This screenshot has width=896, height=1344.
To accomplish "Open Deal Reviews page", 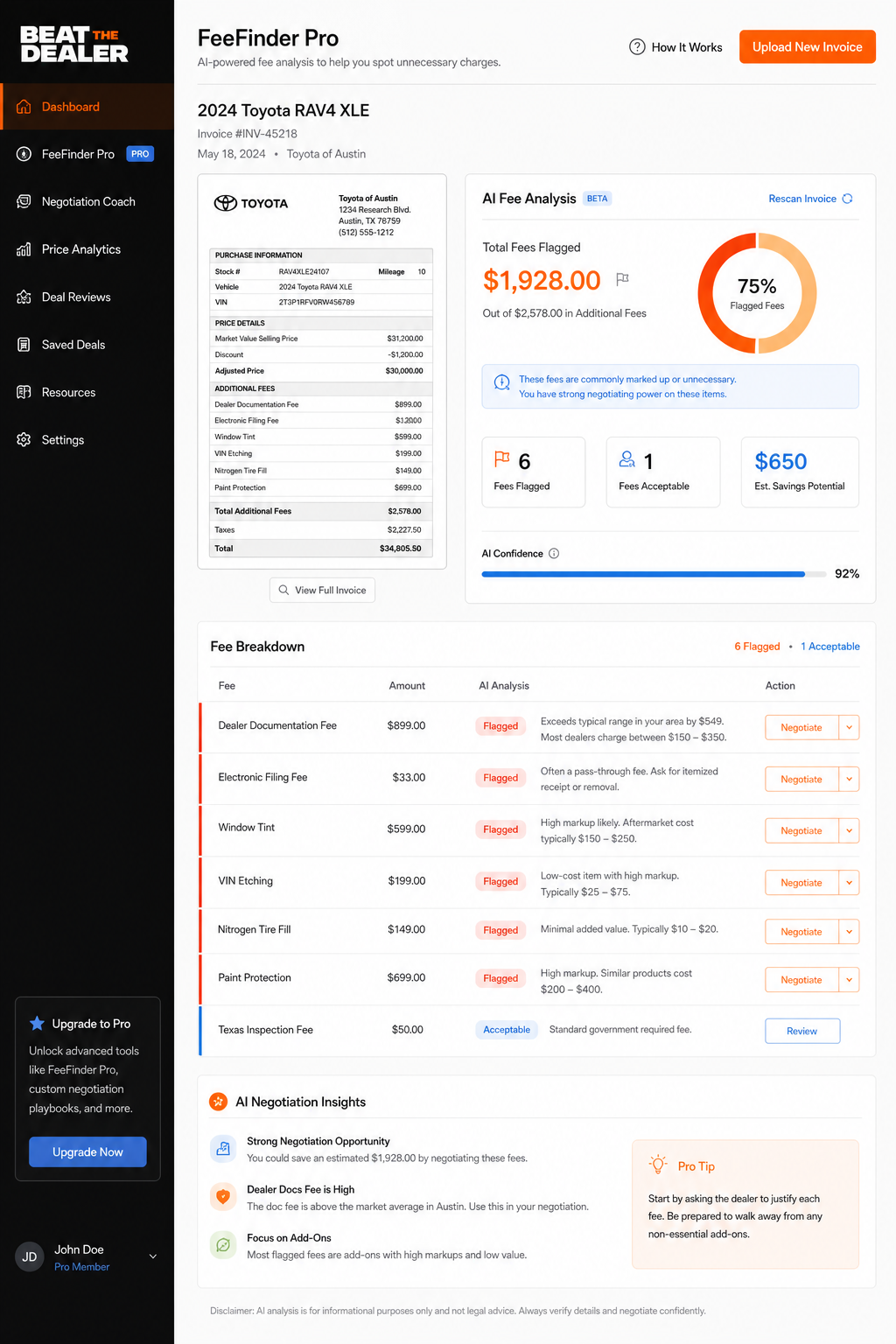I will click(x=87, y=297).
